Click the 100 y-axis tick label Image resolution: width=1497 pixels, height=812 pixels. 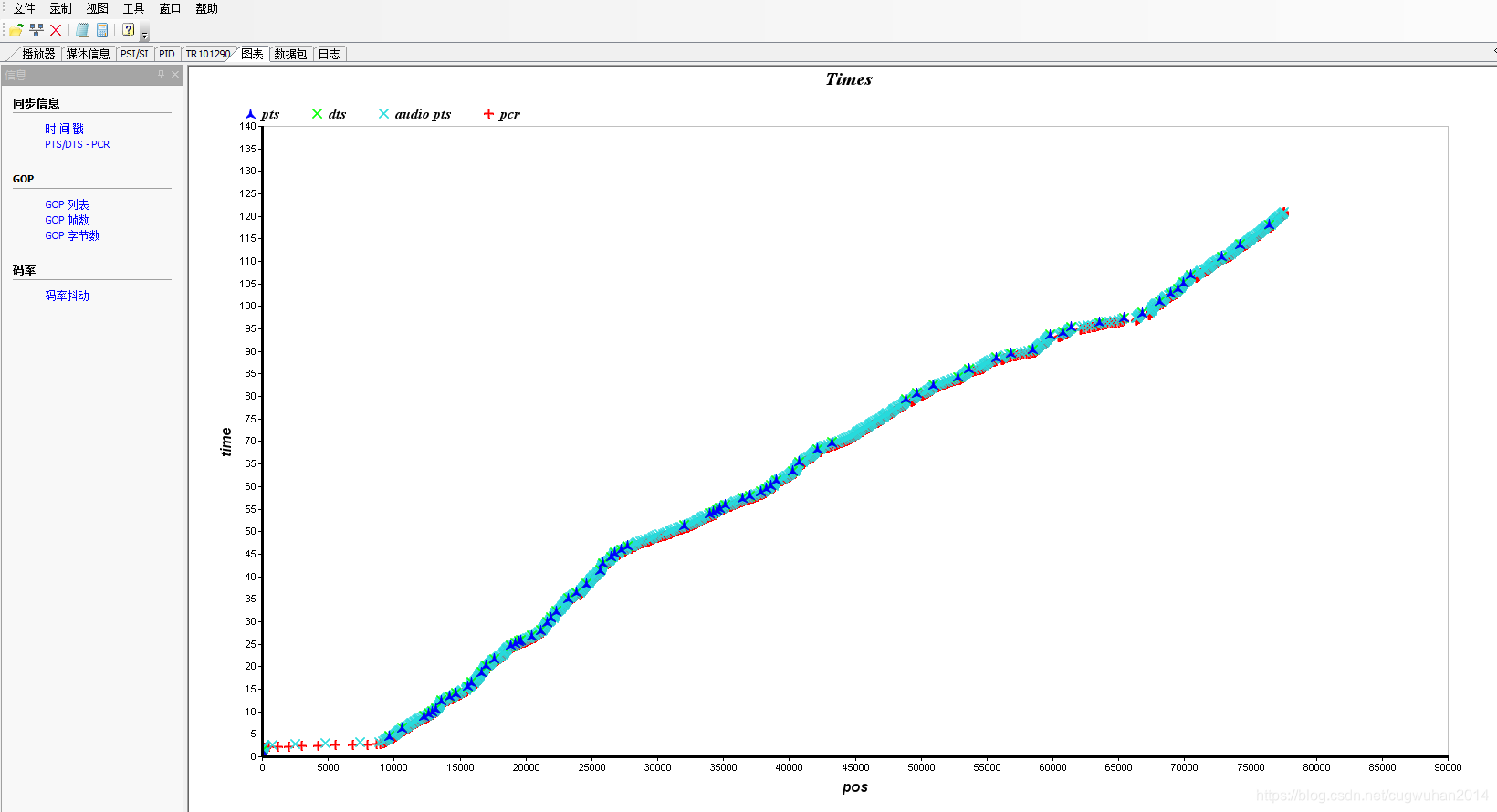248,306
